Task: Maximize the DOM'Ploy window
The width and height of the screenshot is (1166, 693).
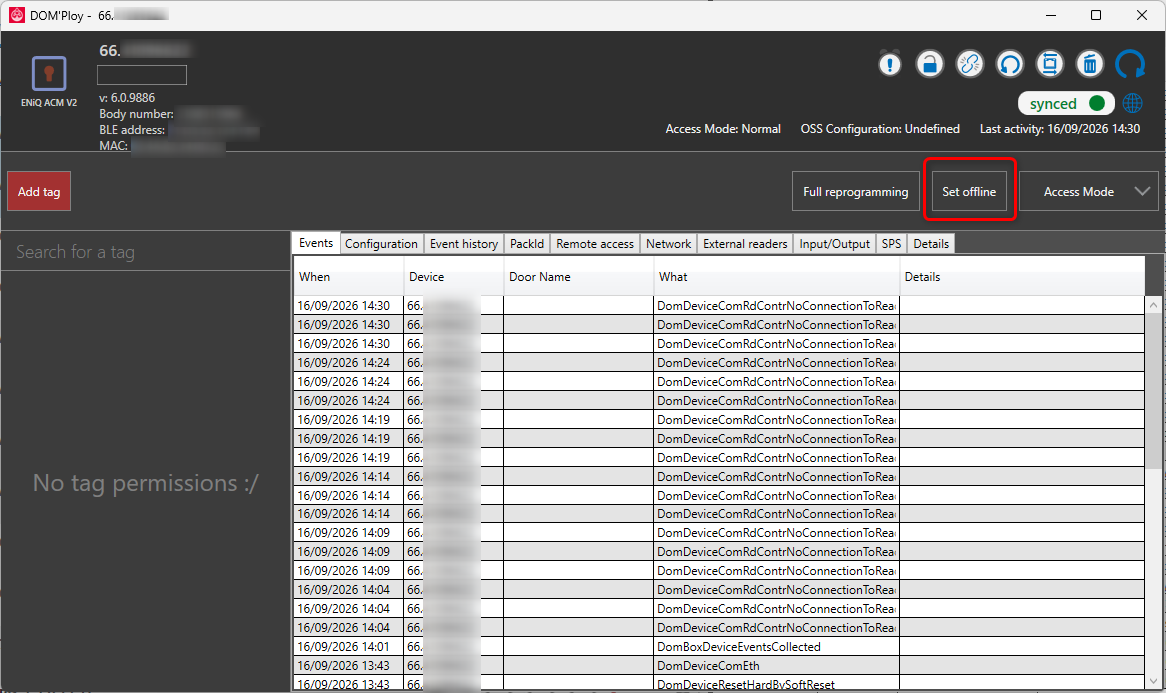Action: click(1096, 15)
